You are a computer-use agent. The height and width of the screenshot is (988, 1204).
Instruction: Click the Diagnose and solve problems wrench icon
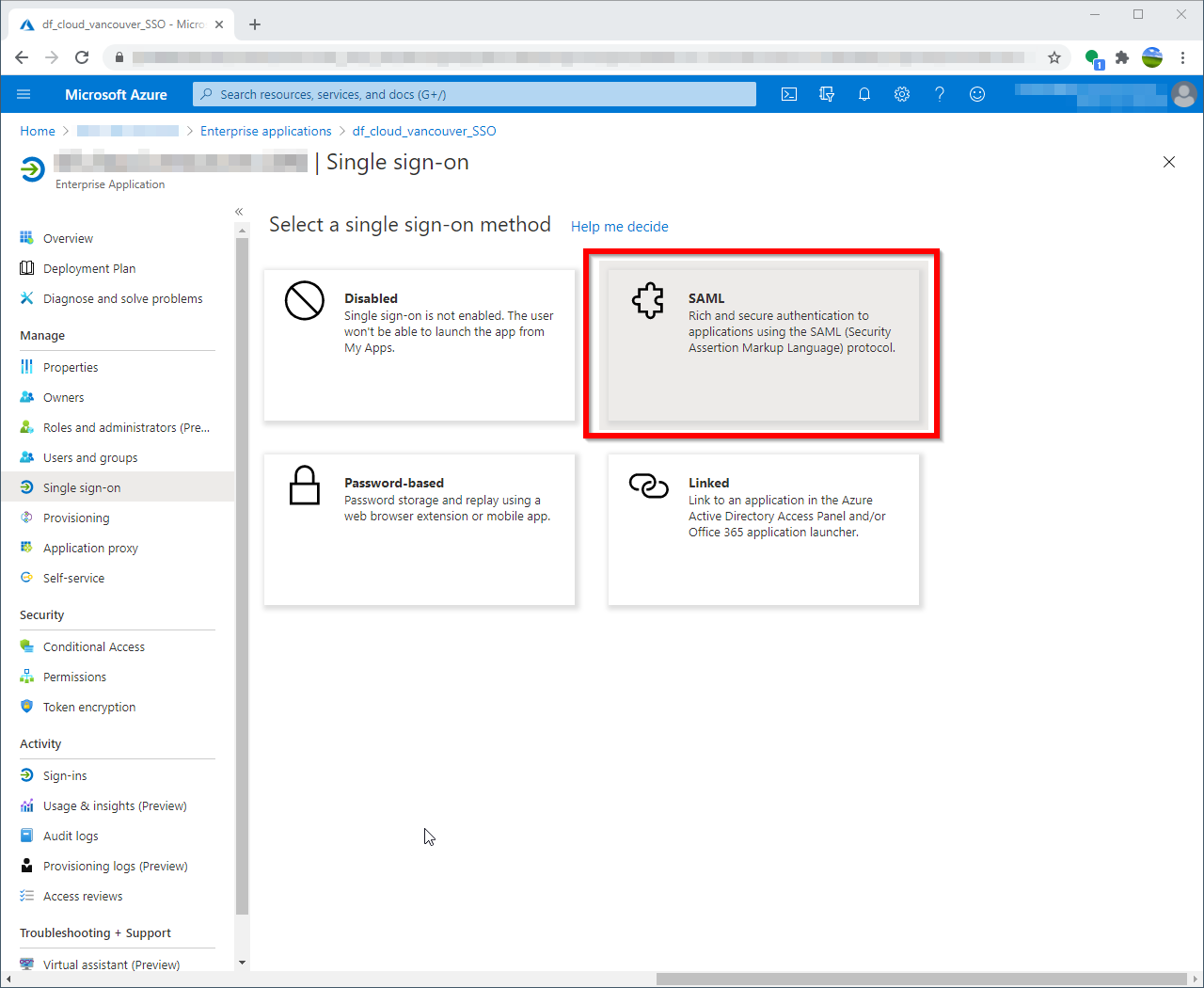(x=26, y=298)
